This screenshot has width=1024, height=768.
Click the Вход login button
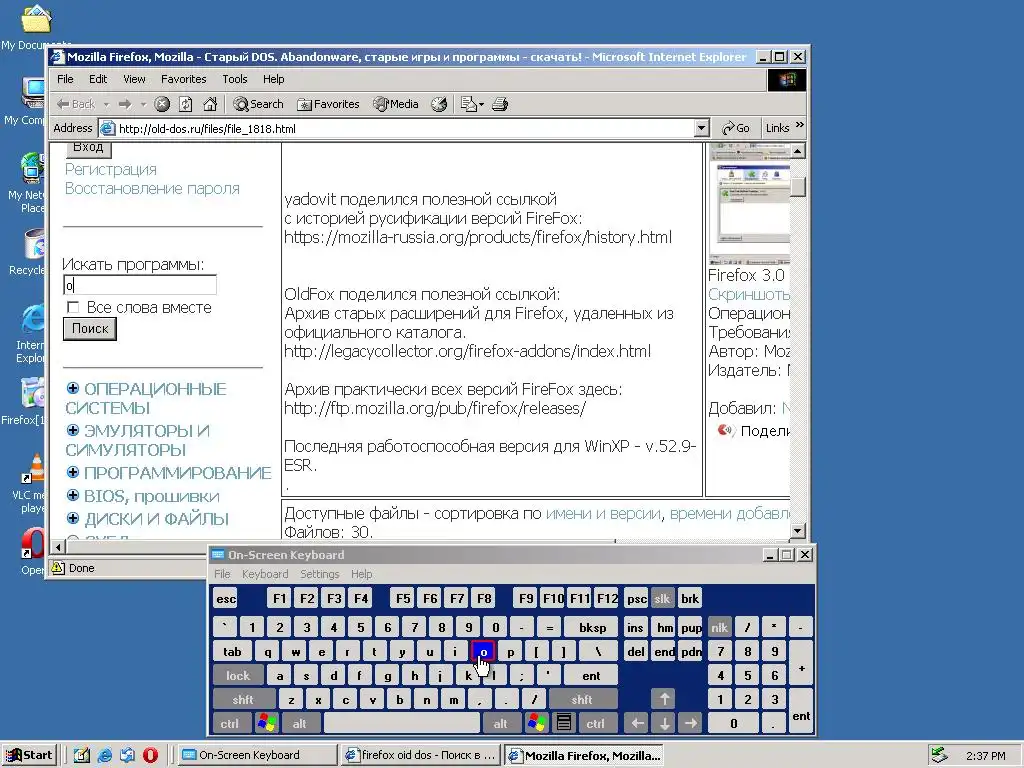(89, 148)
